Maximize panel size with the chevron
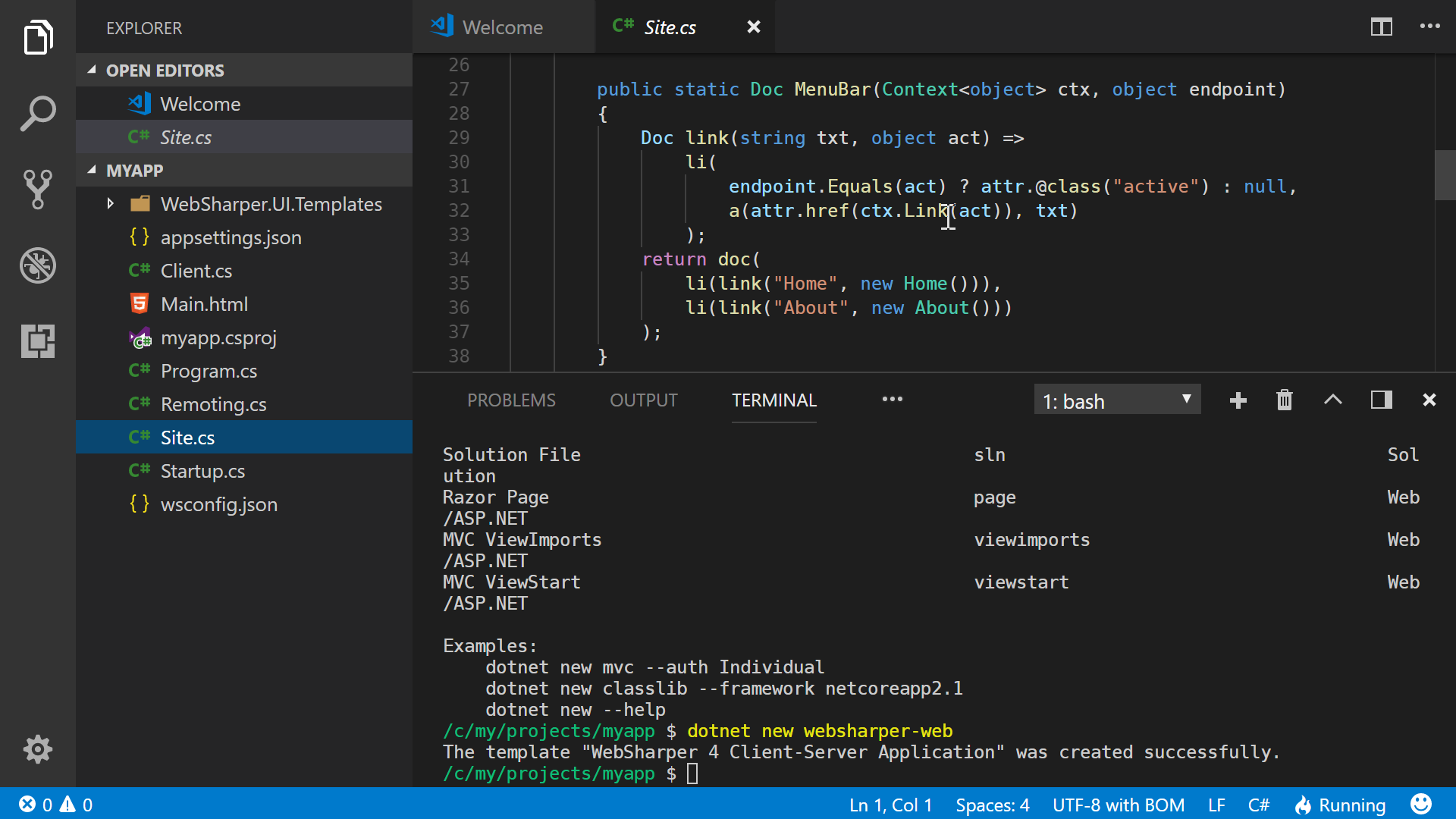1456x819 pixels. coord(1332,400)
